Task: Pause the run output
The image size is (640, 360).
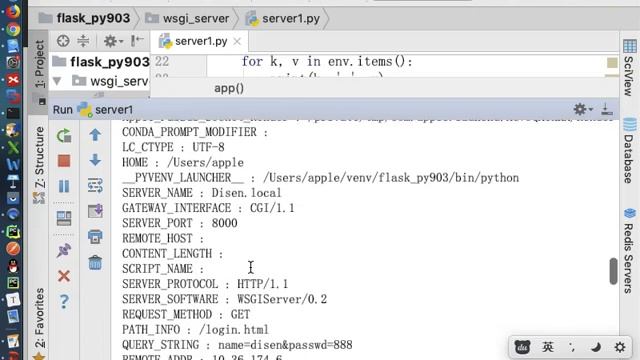Action: pyautogui.click(x=64, y=186)
